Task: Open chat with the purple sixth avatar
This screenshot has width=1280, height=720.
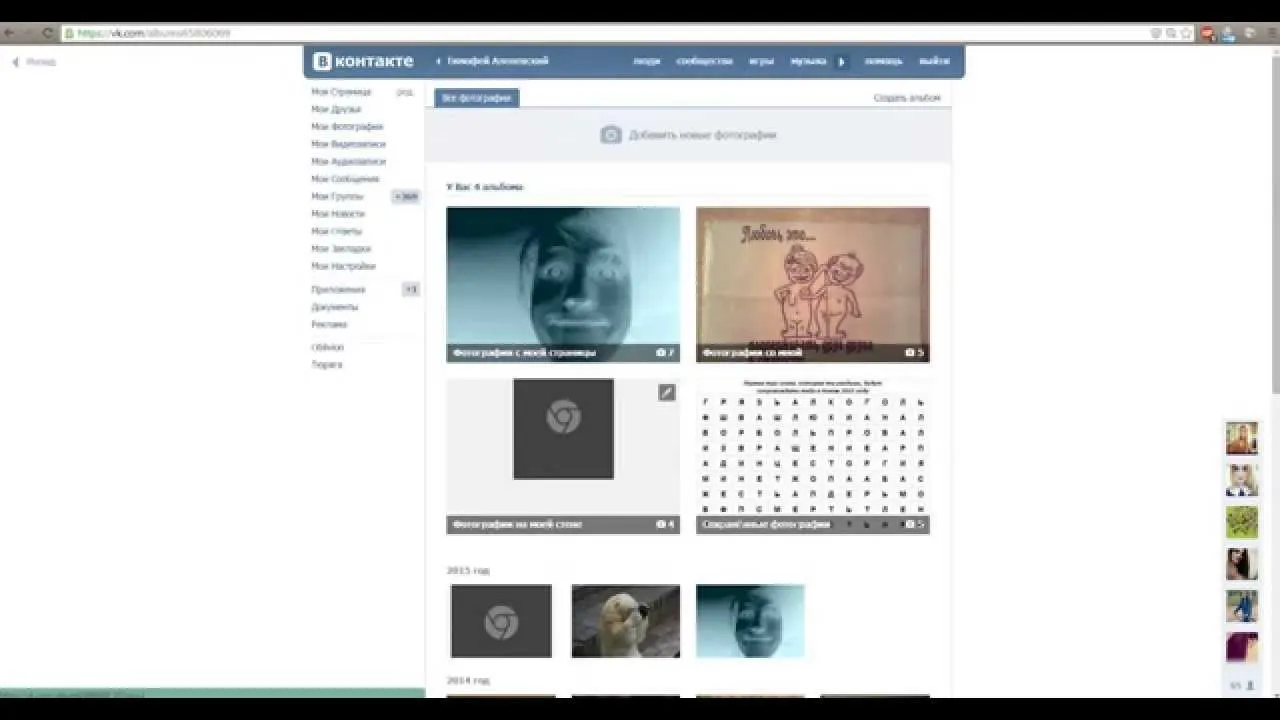Action: 1242,647
